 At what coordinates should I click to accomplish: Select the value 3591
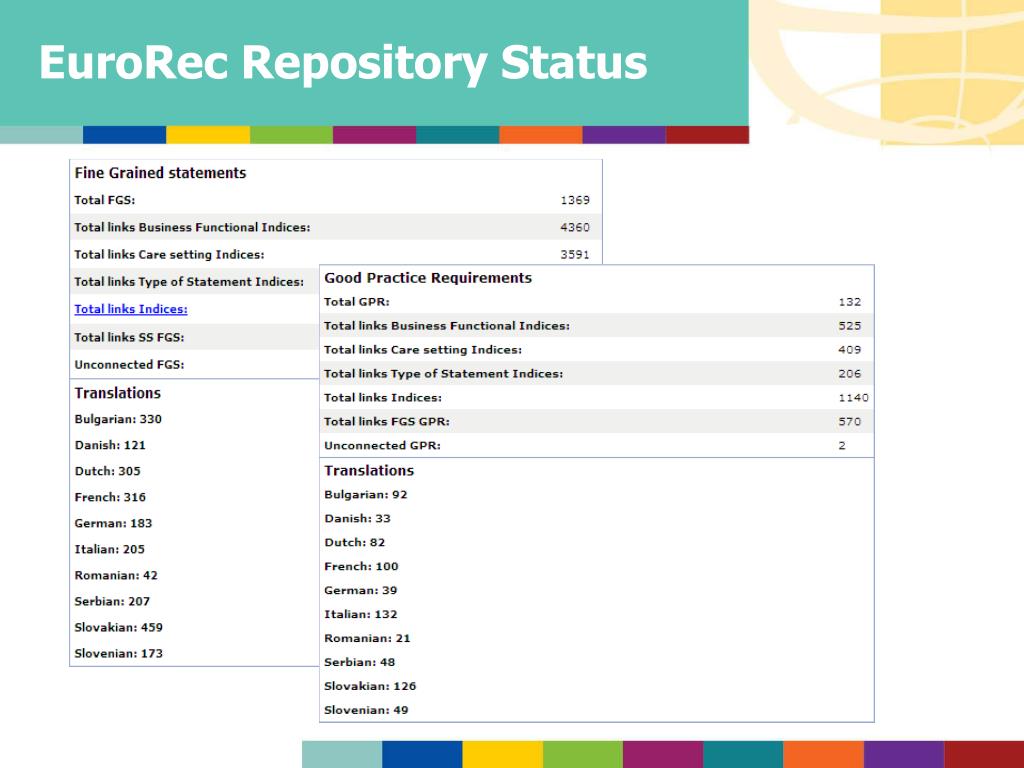tap(575, 255)
